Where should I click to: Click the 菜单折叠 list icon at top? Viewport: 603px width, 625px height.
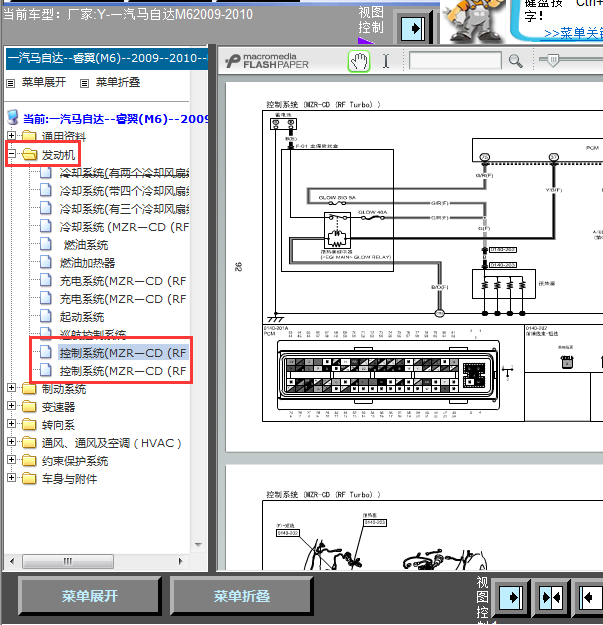coord(84,83)
